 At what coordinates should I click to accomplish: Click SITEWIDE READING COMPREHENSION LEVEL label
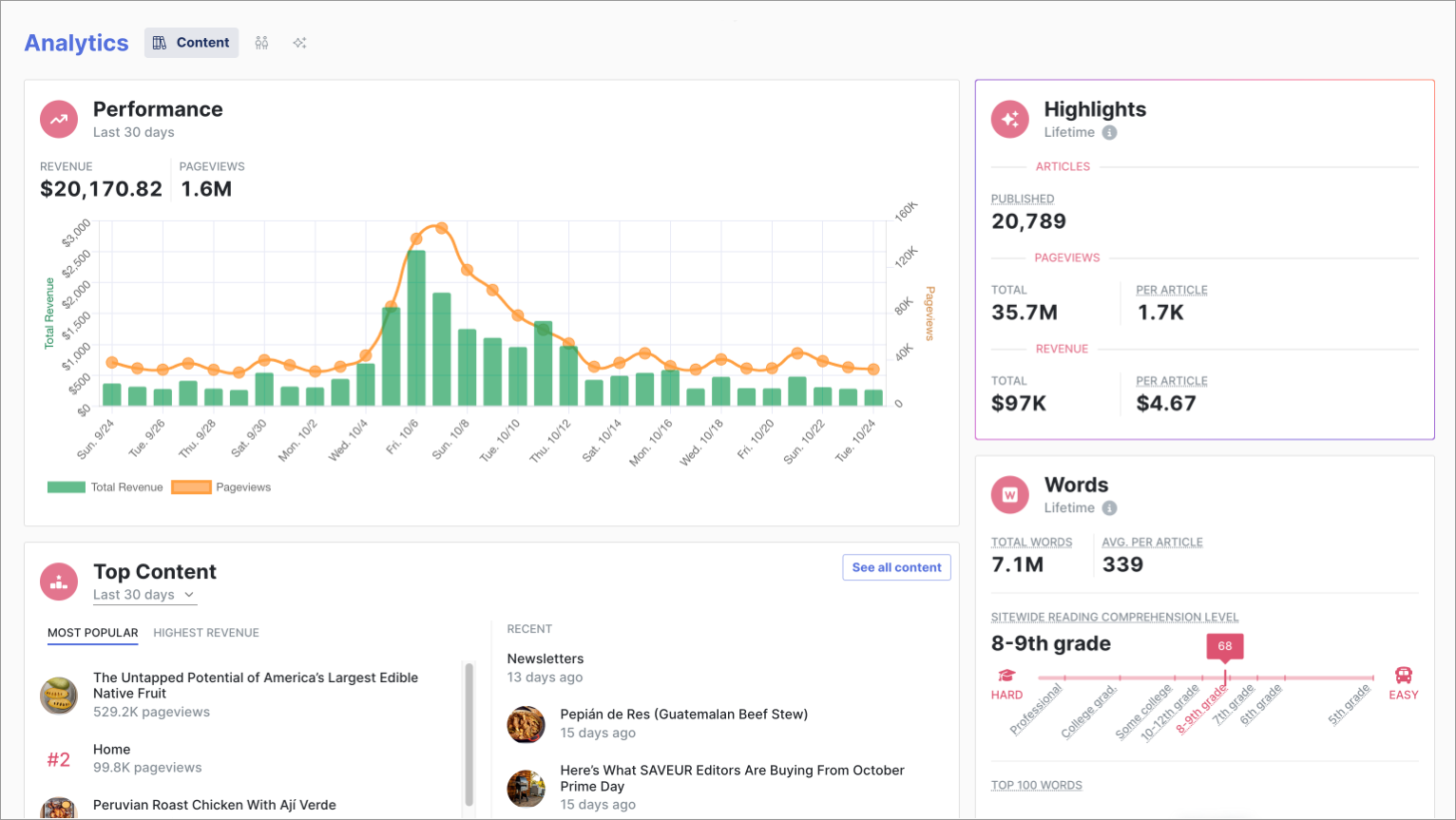(1115, 617)
